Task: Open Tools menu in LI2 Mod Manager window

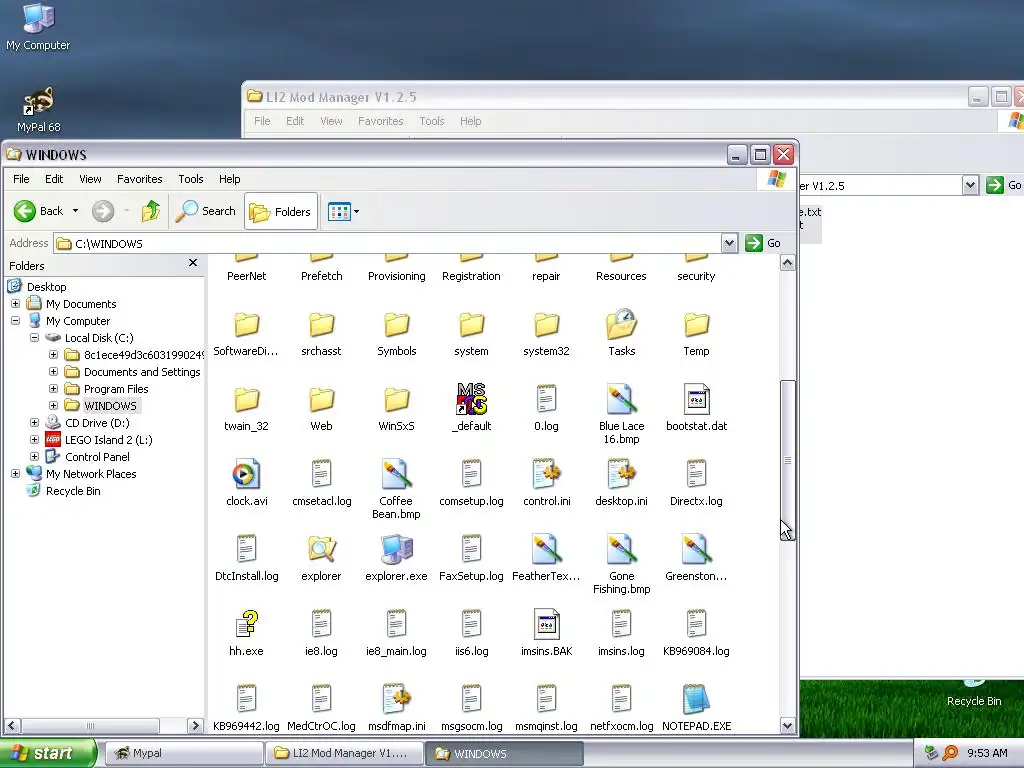Action: pyautogui.click(x=432, y=121)
